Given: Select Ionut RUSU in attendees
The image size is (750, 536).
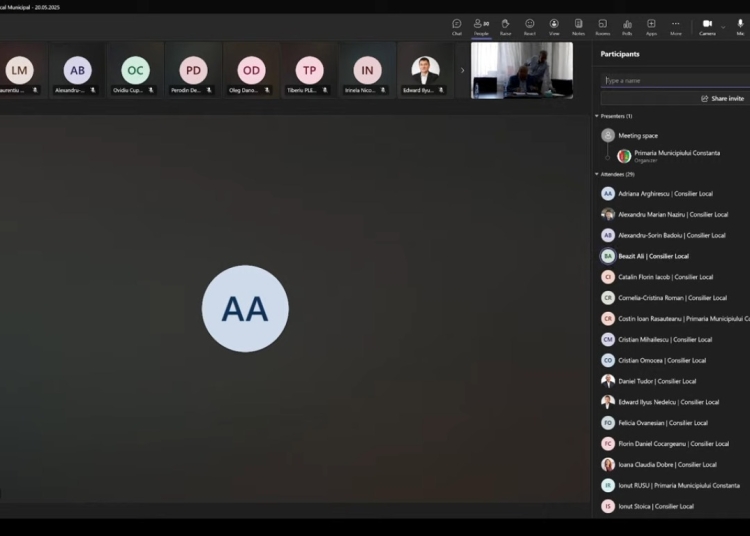Looking at the screenshot, I should [x=671, y=485].
